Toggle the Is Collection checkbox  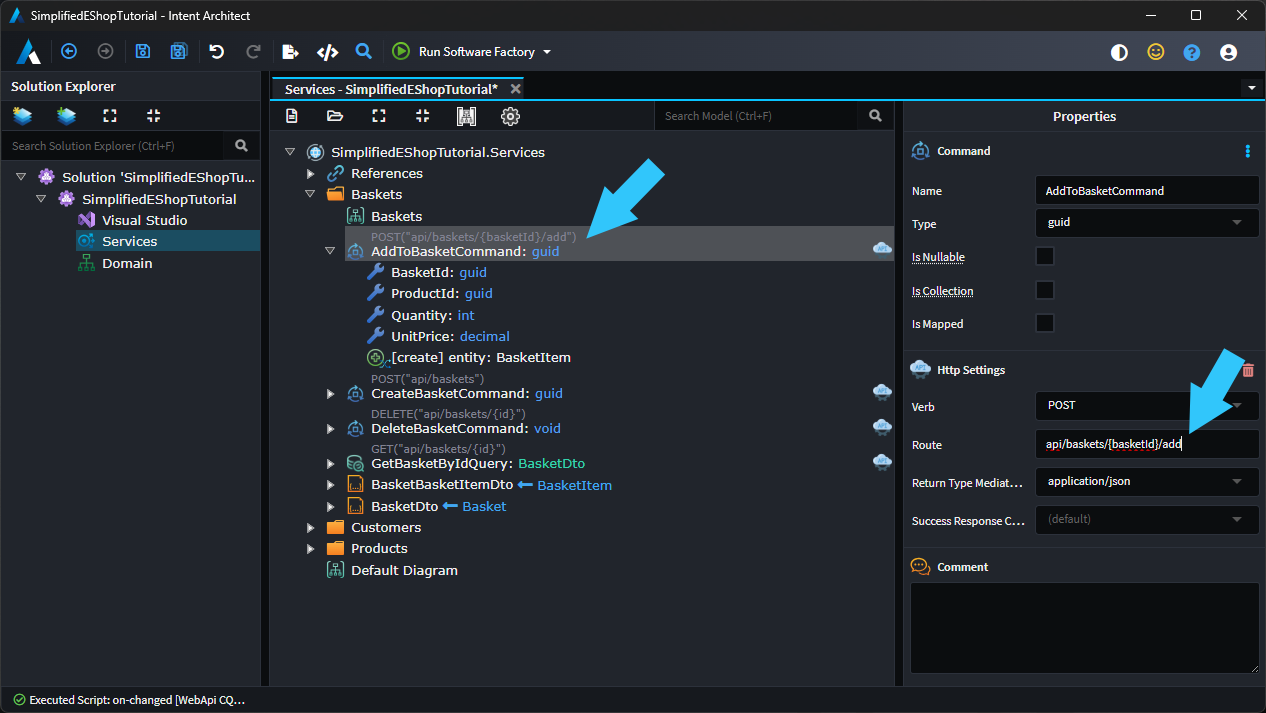(1045, 290)
